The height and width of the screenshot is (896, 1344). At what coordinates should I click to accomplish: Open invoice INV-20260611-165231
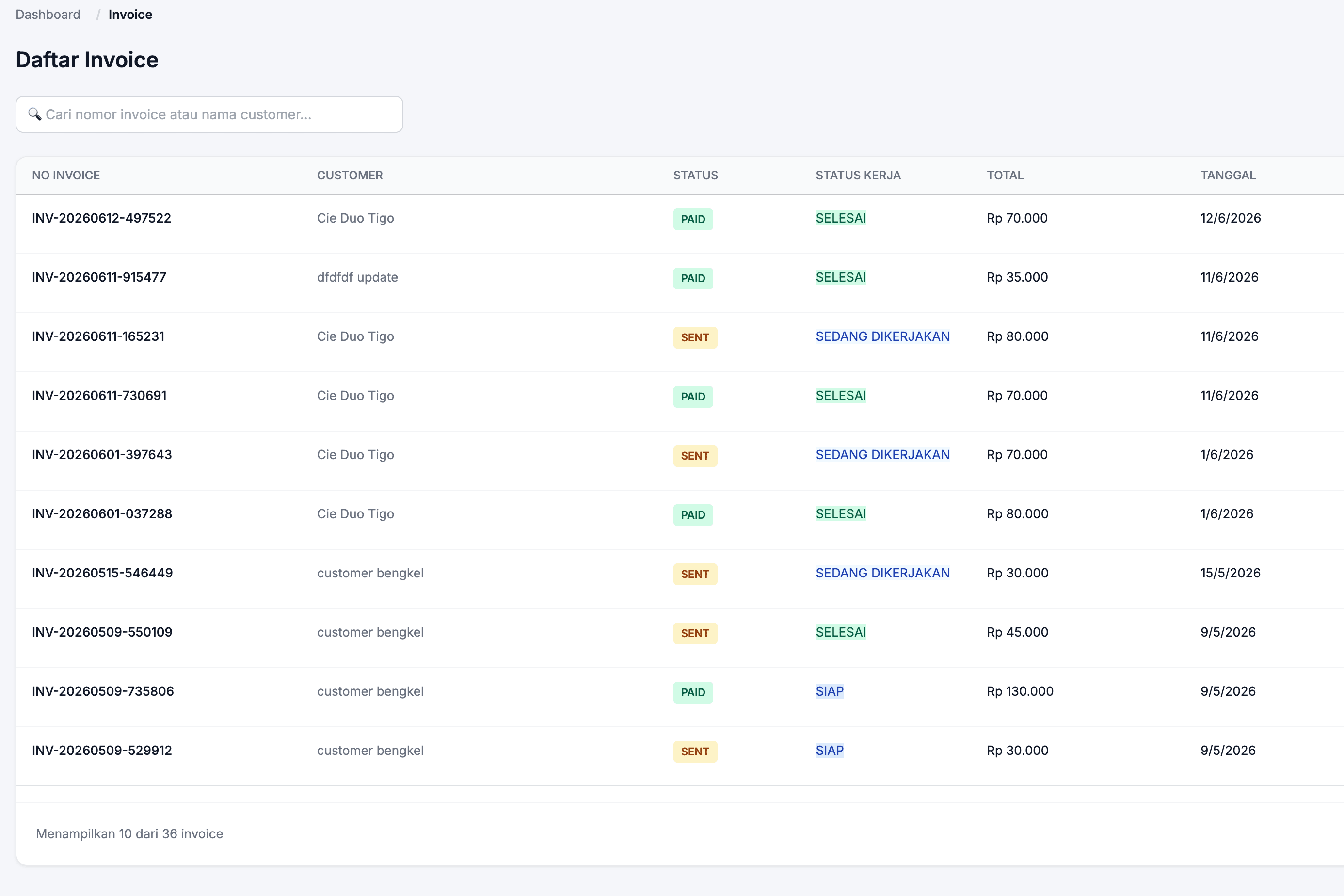pos(98,336)
